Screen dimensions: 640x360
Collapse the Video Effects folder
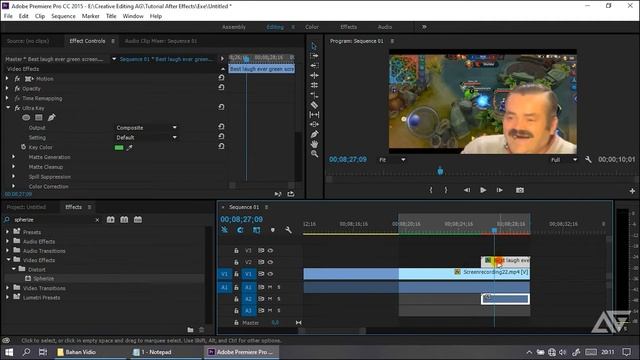click(x=8, y=260)
